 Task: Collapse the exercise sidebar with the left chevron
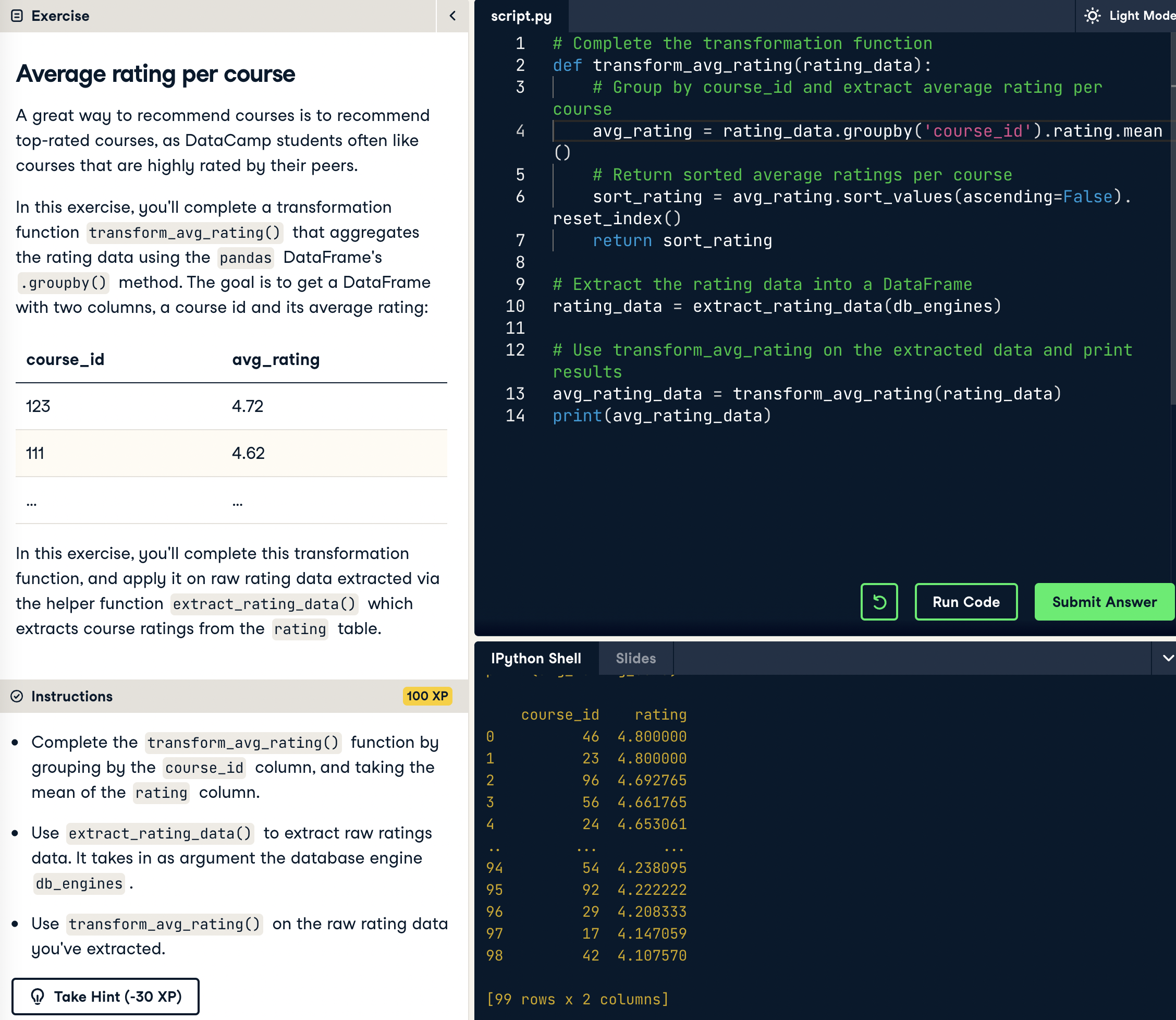click(452, 16)
